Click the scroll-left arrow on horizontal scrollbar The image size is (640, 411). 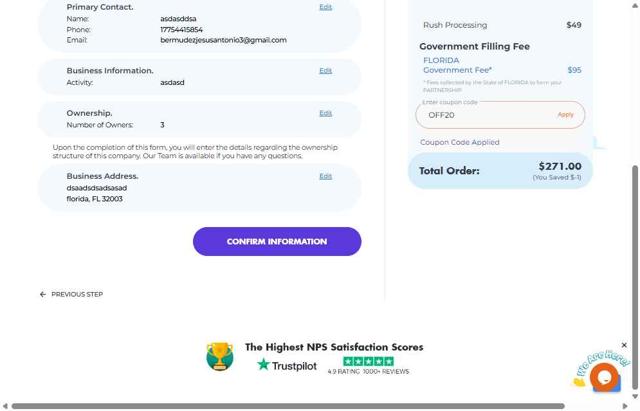[x=4, y=406]
